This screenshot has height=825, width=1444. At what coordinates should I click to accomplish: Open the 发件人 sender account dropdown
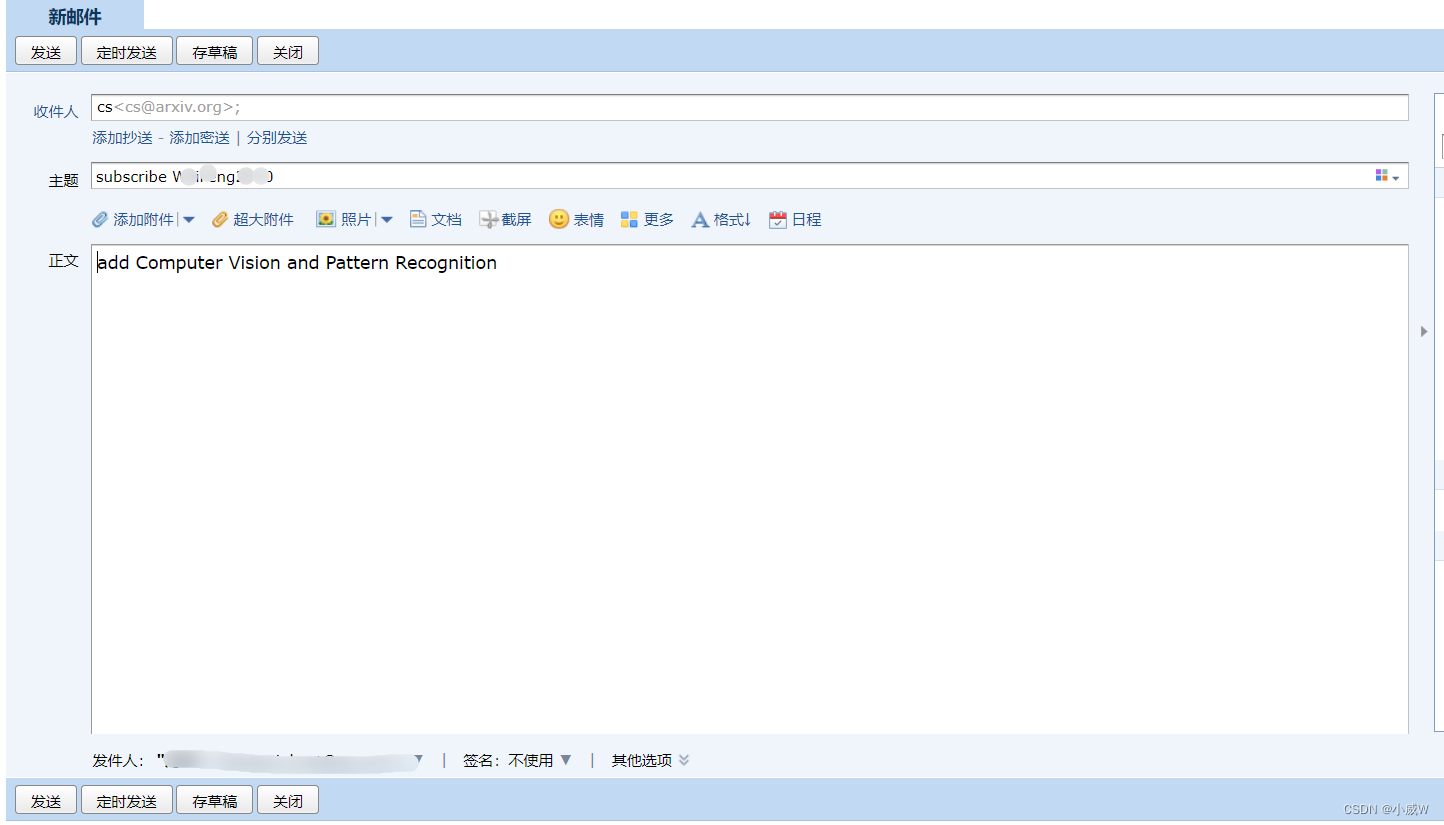(418, 760)
